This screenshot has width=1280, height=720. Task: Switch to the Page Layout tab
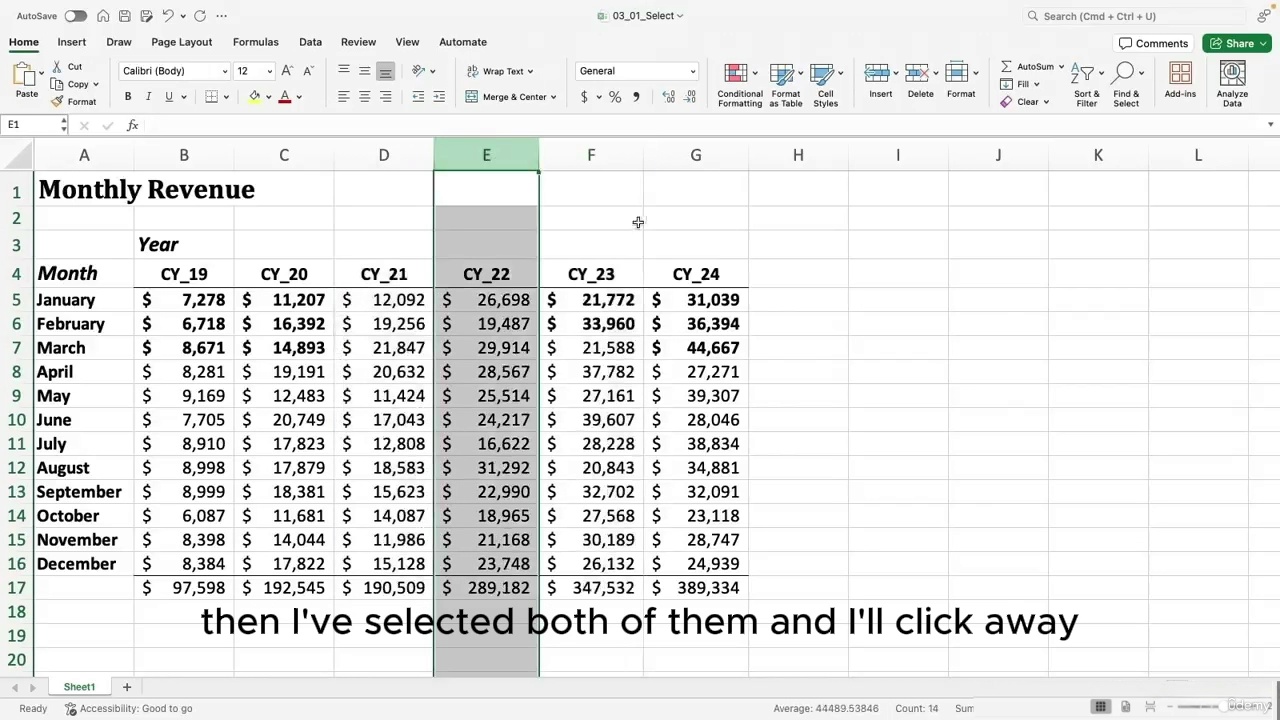182,42
